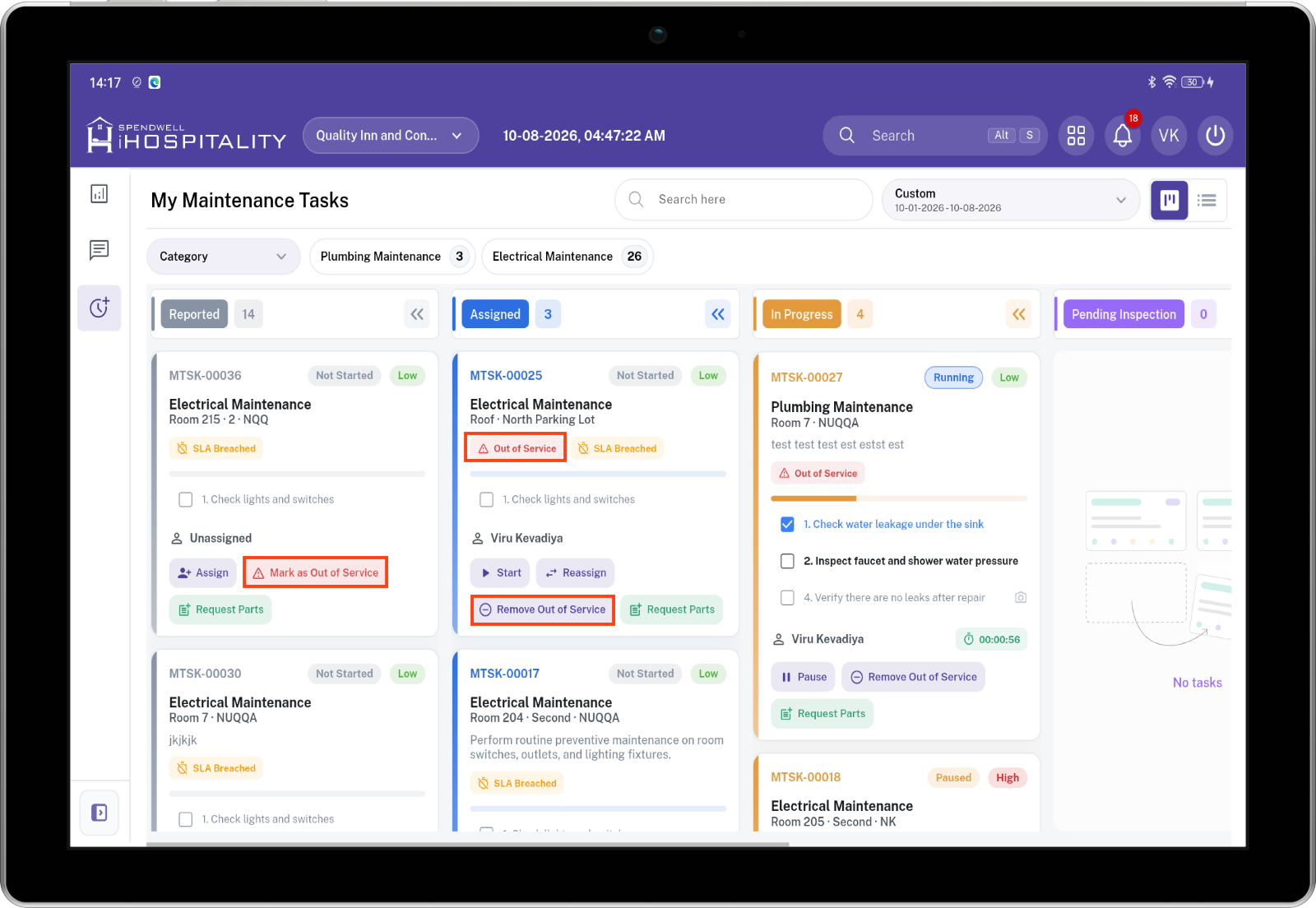Open maintenance tasks clock sidebar icon
The height and width of the screenshot is (908, 1316).
(x=100, y=308)
